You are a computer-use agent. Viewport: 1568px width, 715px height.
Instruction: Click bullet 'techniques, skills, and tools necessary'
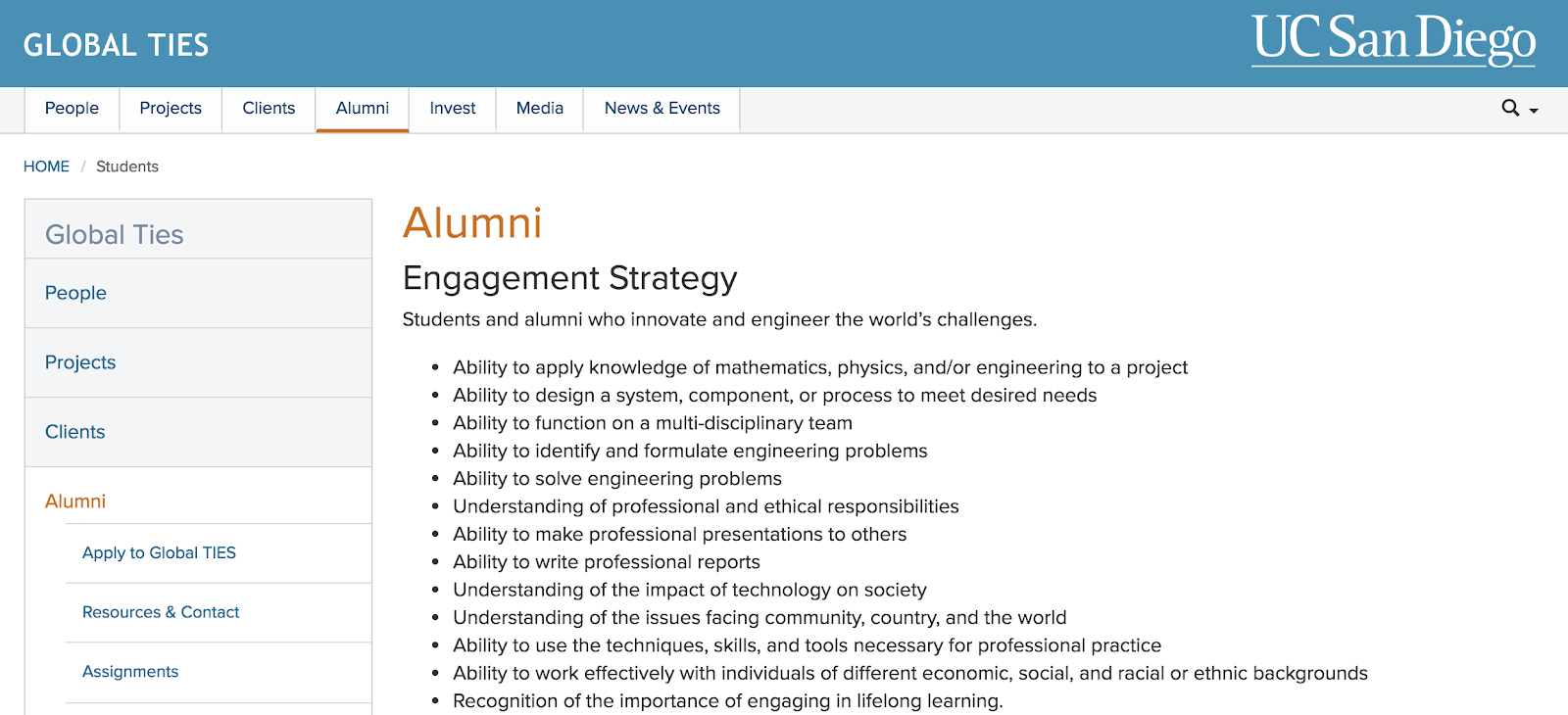click(807, 645)
